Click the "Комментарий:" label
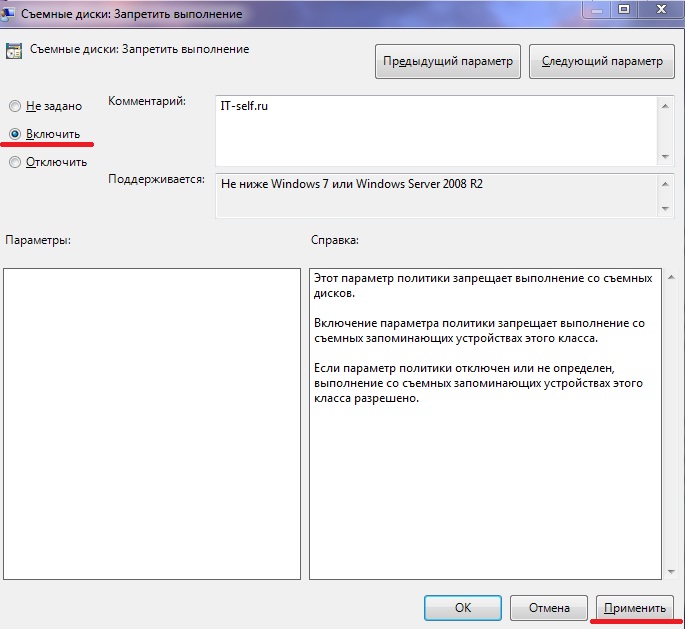Viewport: 685px width, 629px height. pyautogui.click(x=147, y=101)
